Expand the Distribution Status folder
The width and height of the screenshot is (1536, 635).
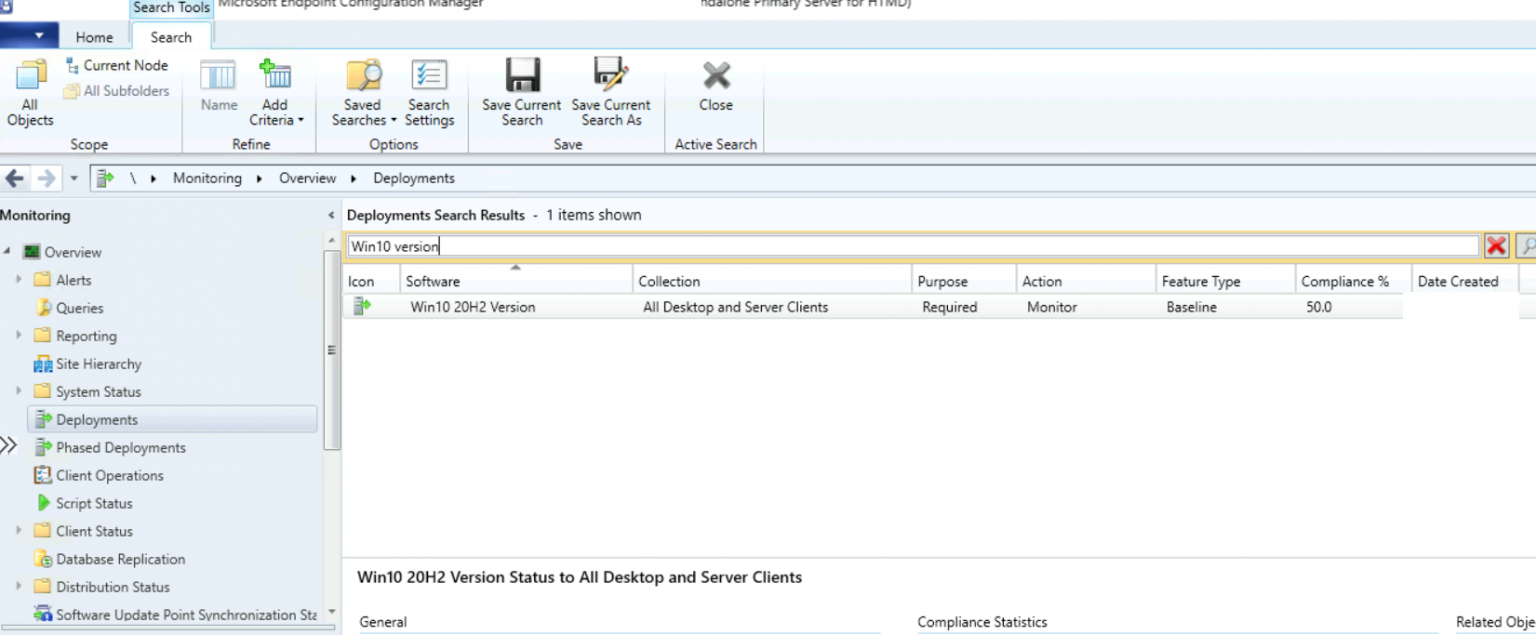(19, 587)
